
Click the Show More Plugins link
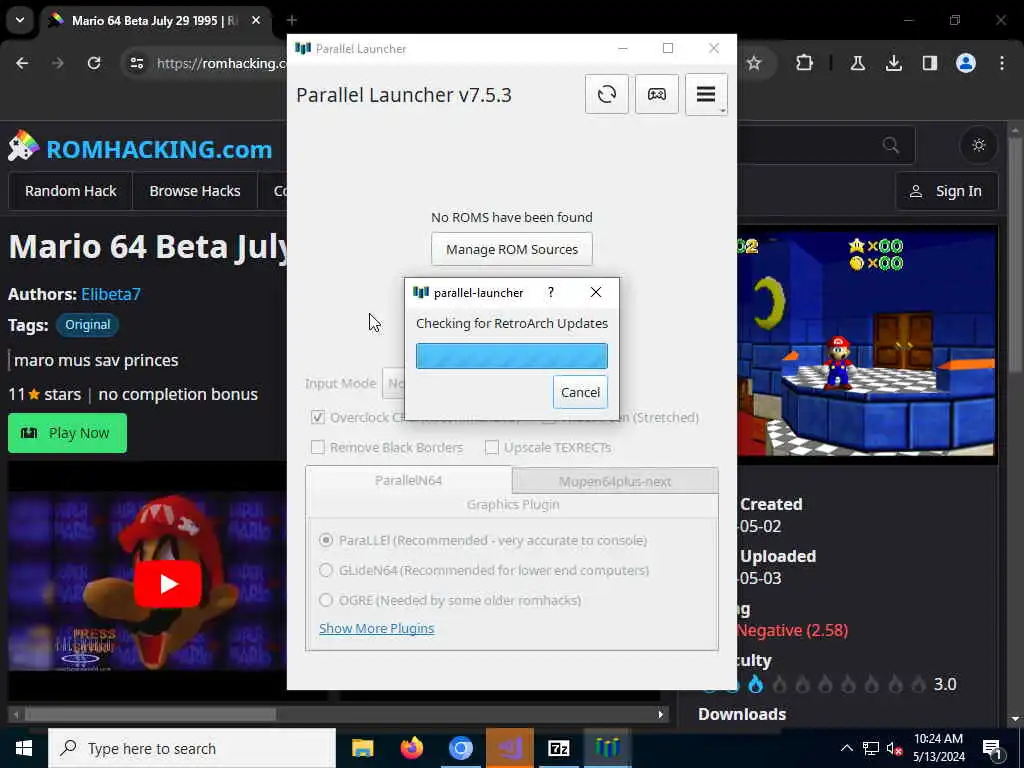tap(376, 628)
